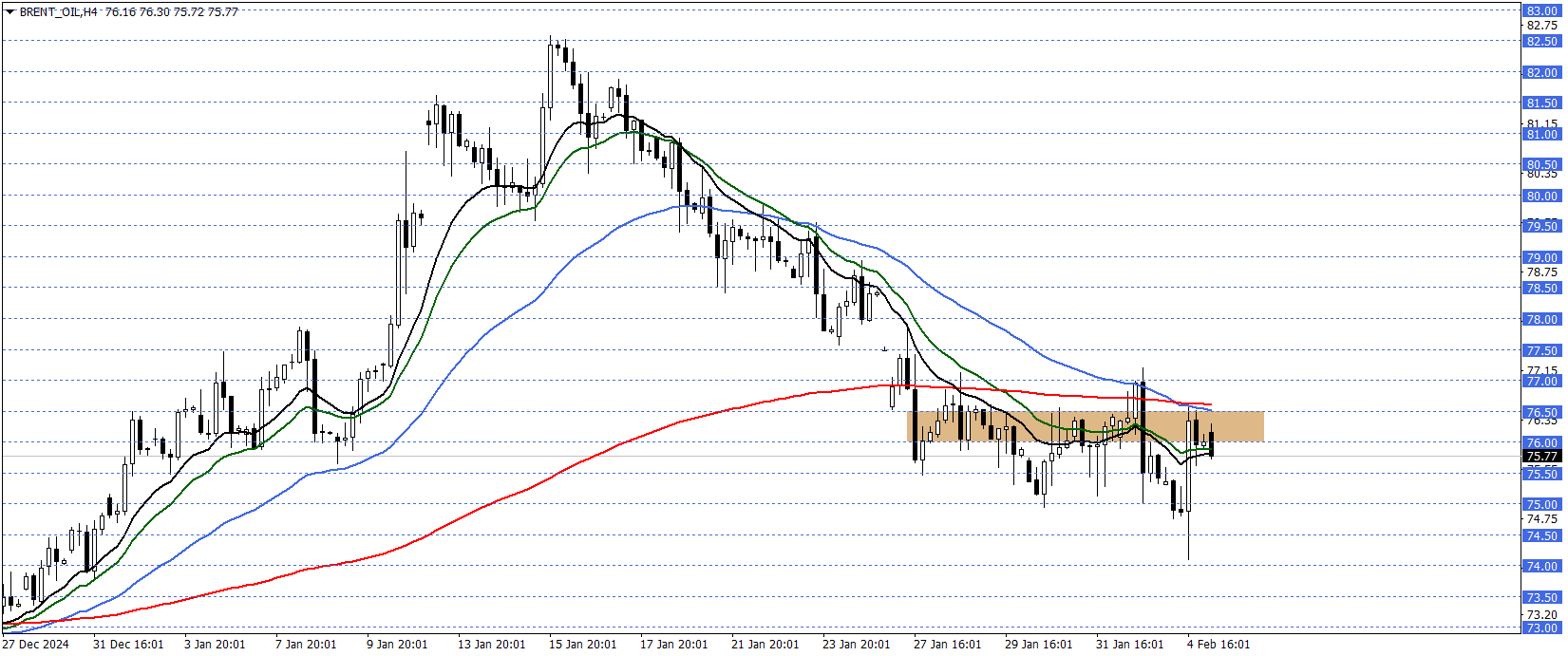Click the 75.50 price level label
Image resolution: width=1568 pixels, height=656 pixels.
pyautogui.click(x=1541, y=474)
